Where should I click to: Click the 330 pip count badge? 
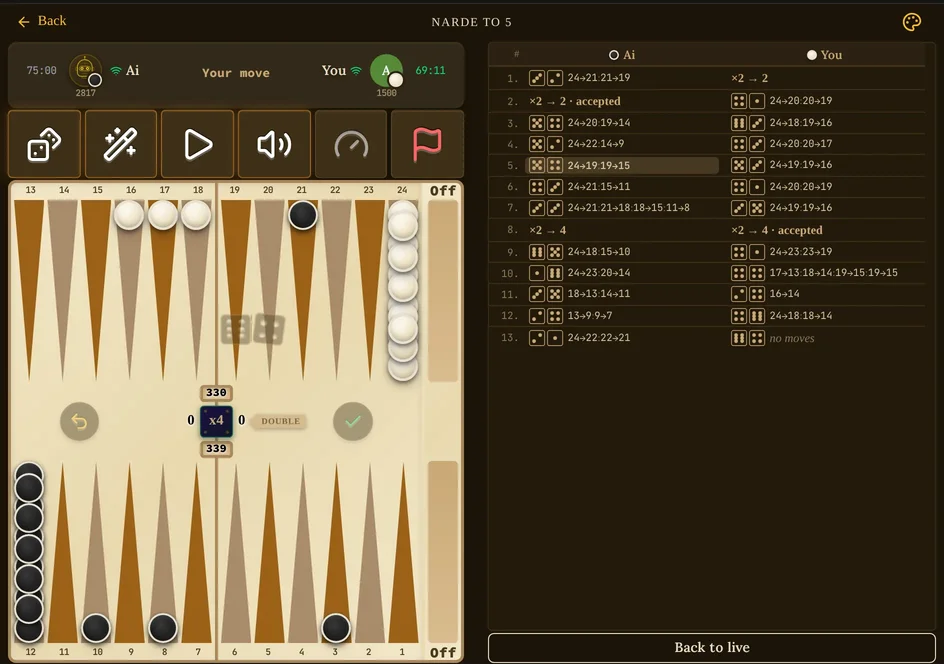[x=216, y=393]
